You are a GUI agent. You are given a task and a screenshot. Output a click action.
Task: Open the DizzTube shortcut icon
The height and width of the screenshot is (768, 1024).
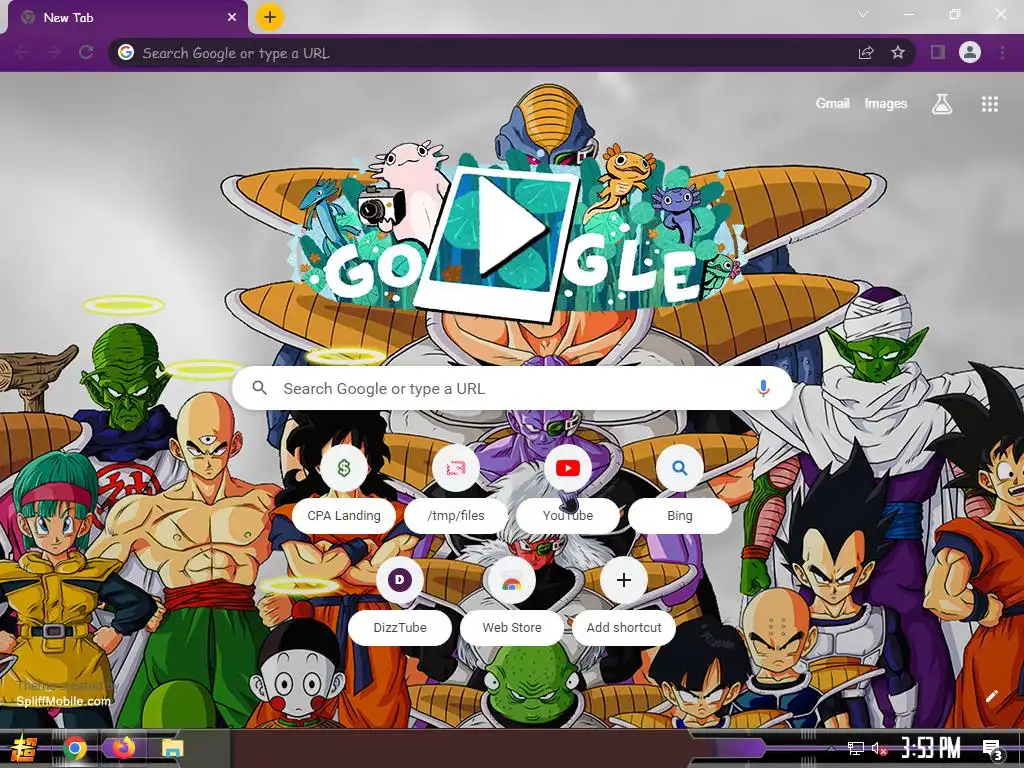pos(400,580)
